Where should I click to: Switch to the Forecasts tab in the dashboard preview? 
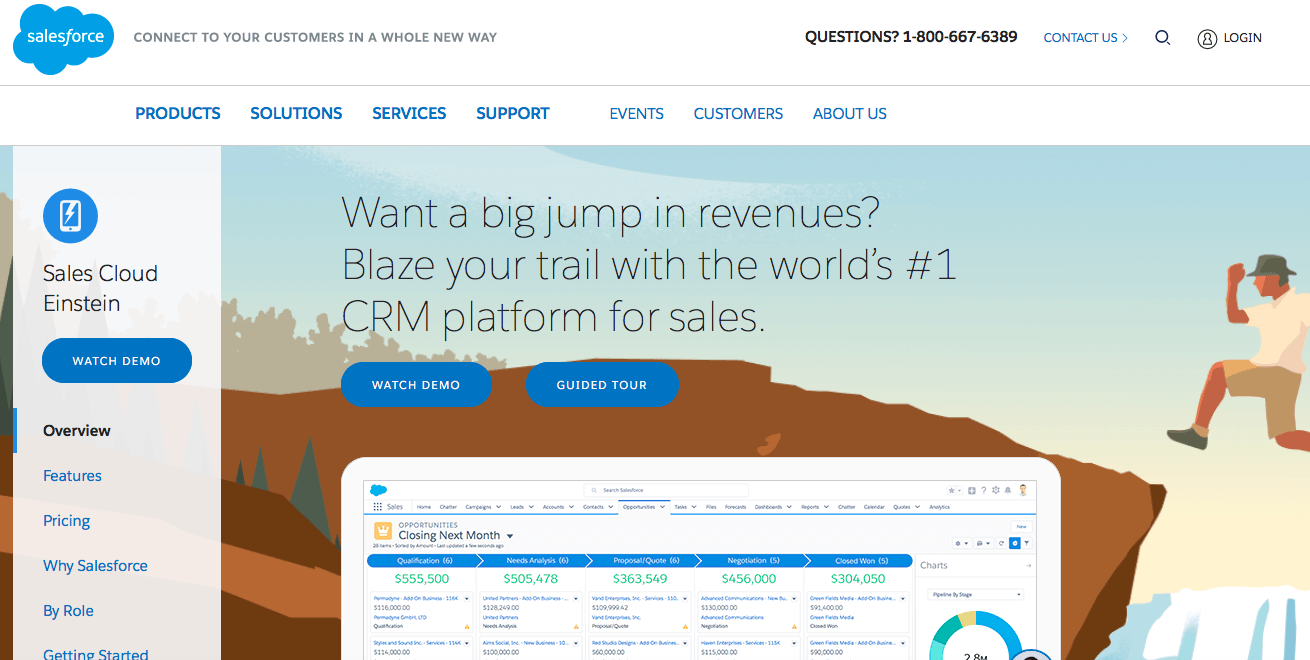[x=735, y=507]
